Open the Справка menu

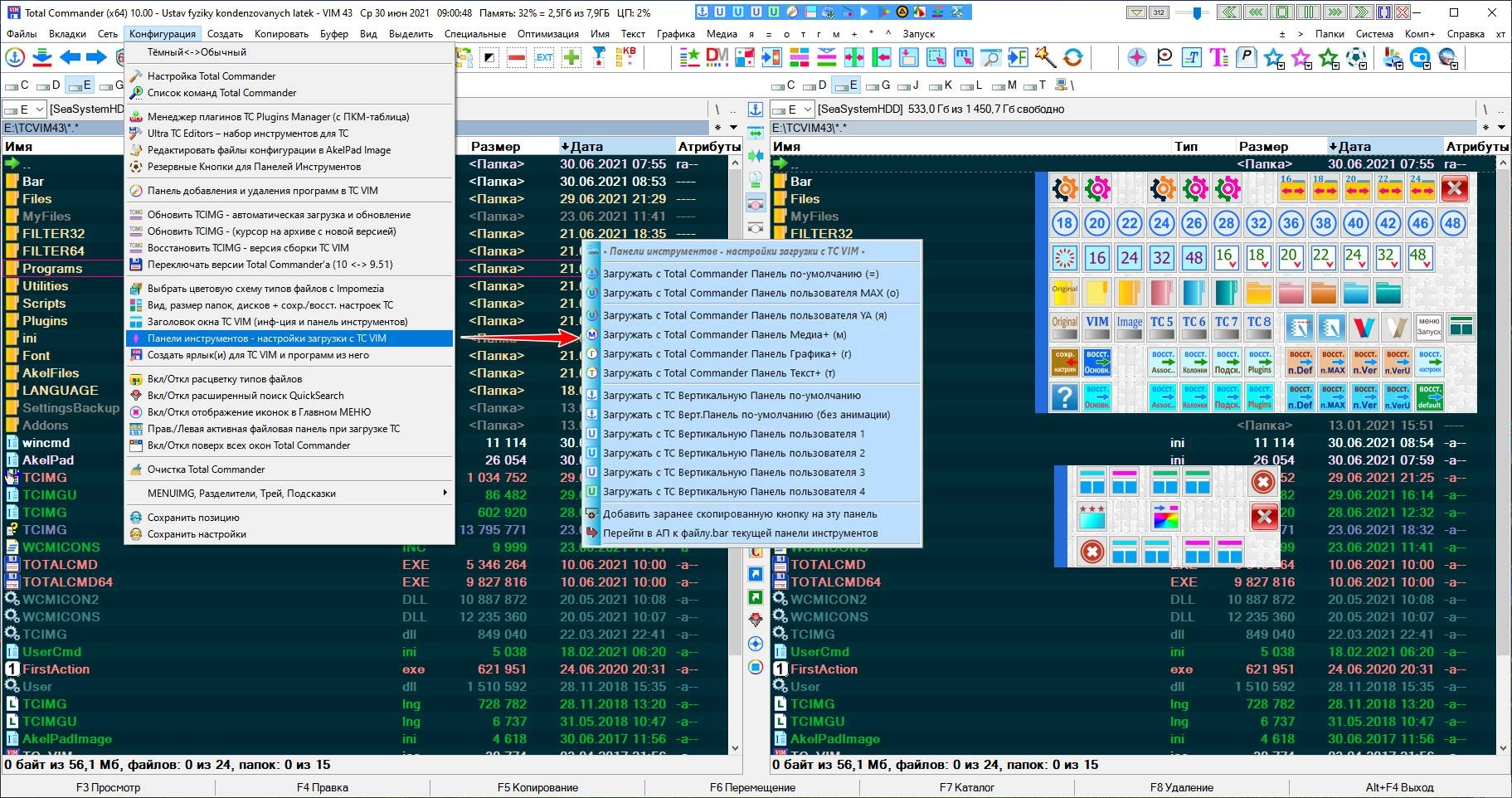(1466, 34)
